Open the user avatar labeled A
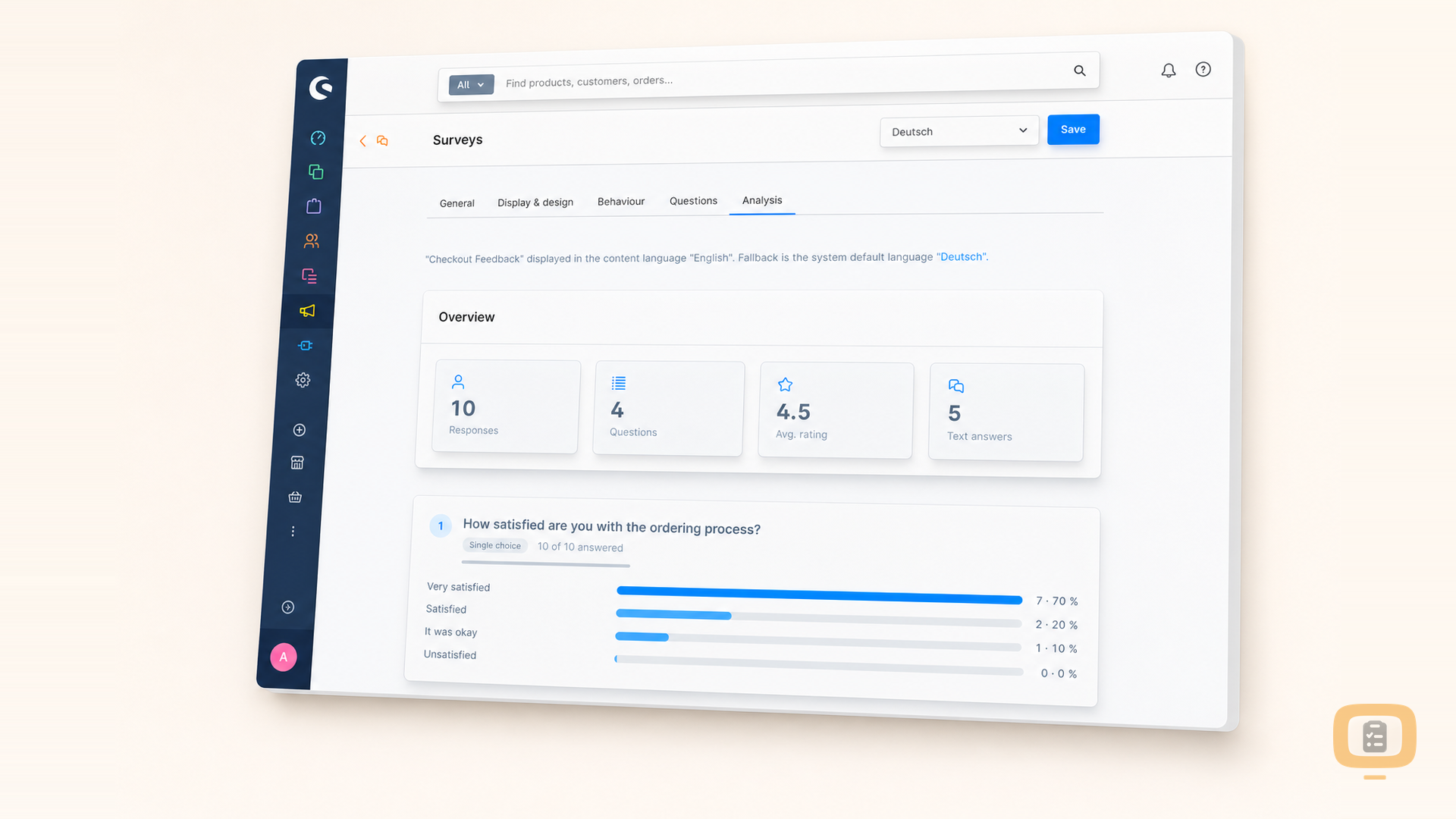Screen dimensions: 1456x819 (284, 657)
